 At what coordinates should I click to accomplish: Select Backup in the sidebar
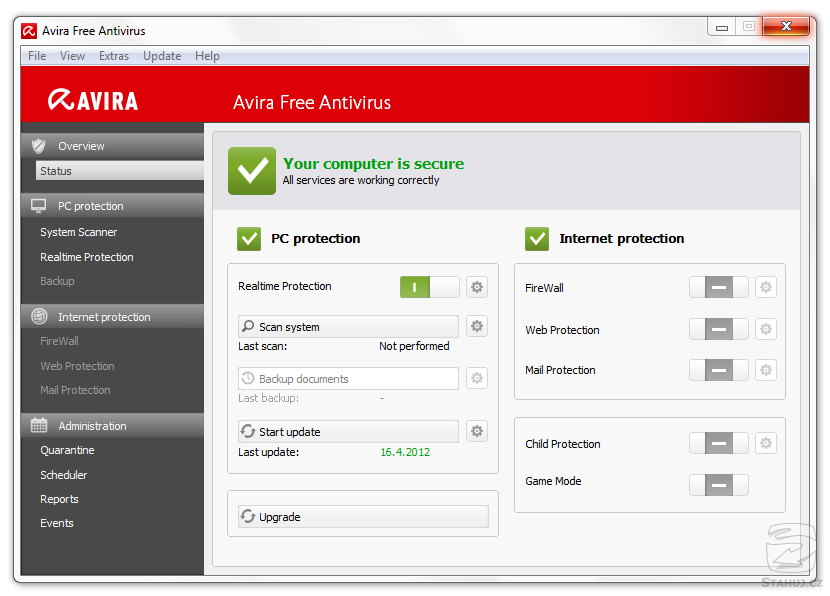pos(57,281)
